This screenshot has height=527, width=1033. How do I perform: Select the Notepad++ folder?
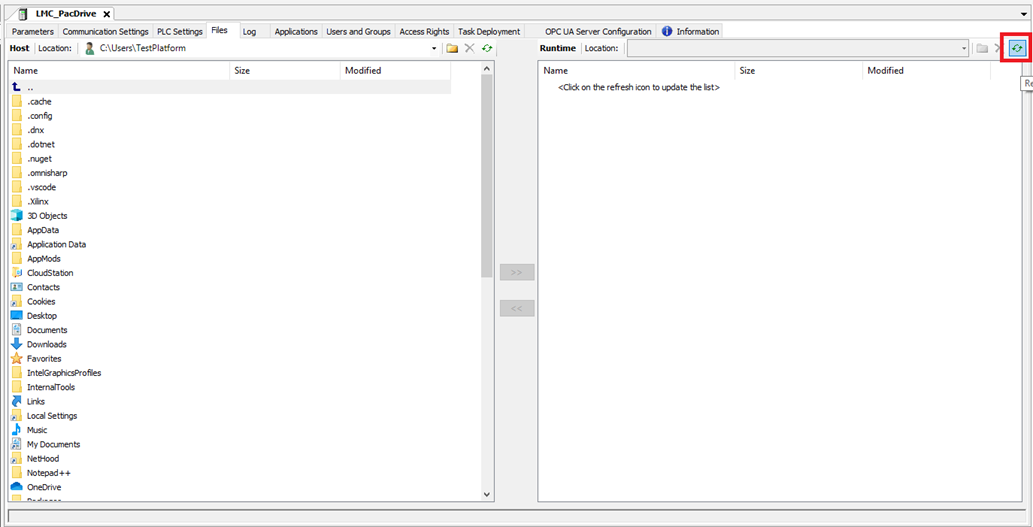tap(48, 473)
